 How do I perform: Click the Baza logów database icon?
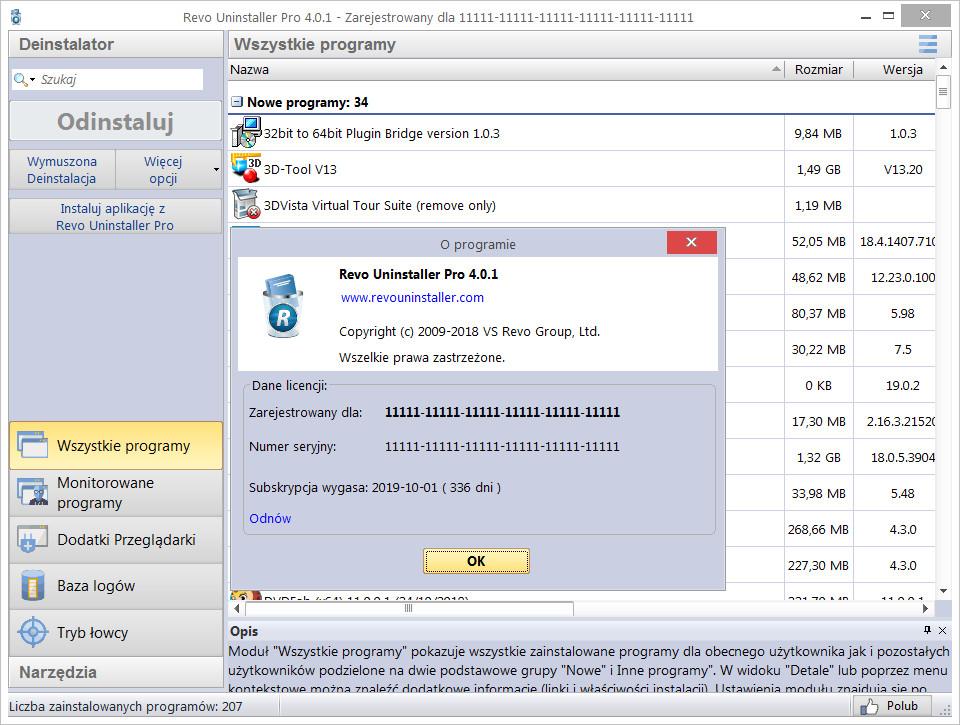(x=32, y=585)
